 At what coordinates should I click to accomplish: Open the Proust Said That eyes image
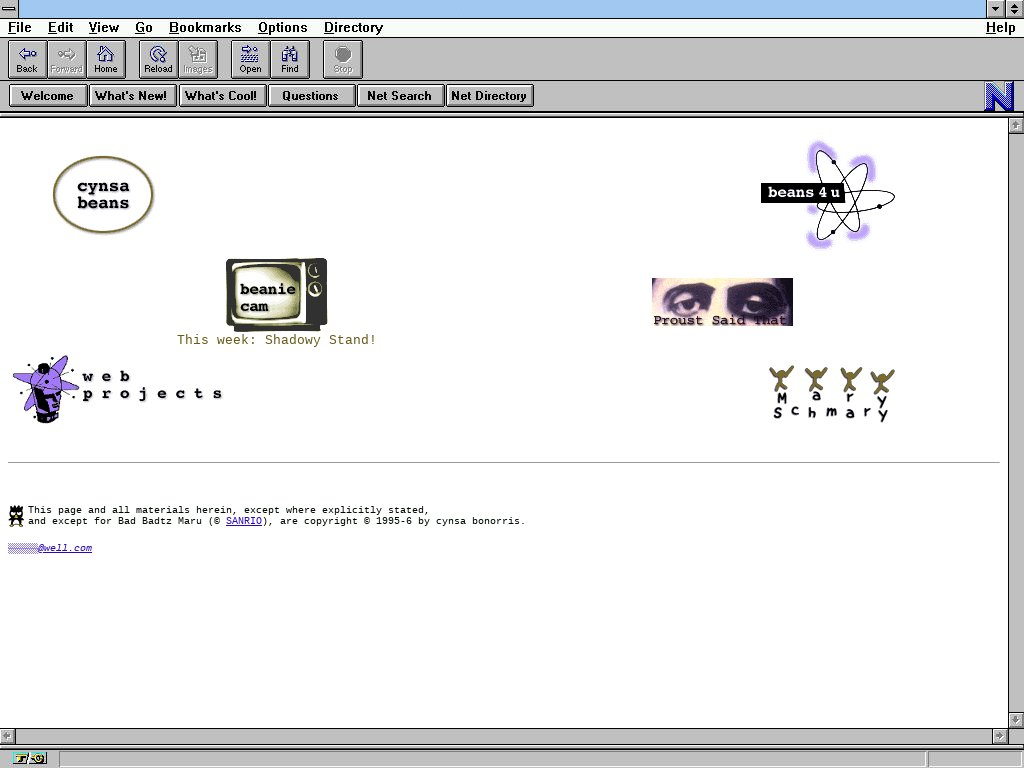(722, 302)
